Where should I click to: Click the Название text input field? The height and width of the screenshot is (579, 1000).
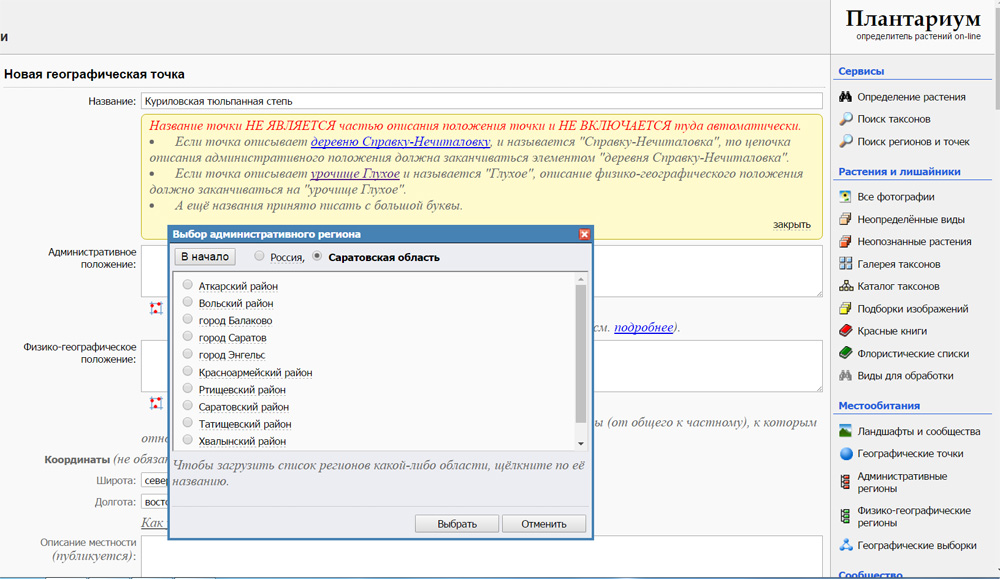point(480,101)
